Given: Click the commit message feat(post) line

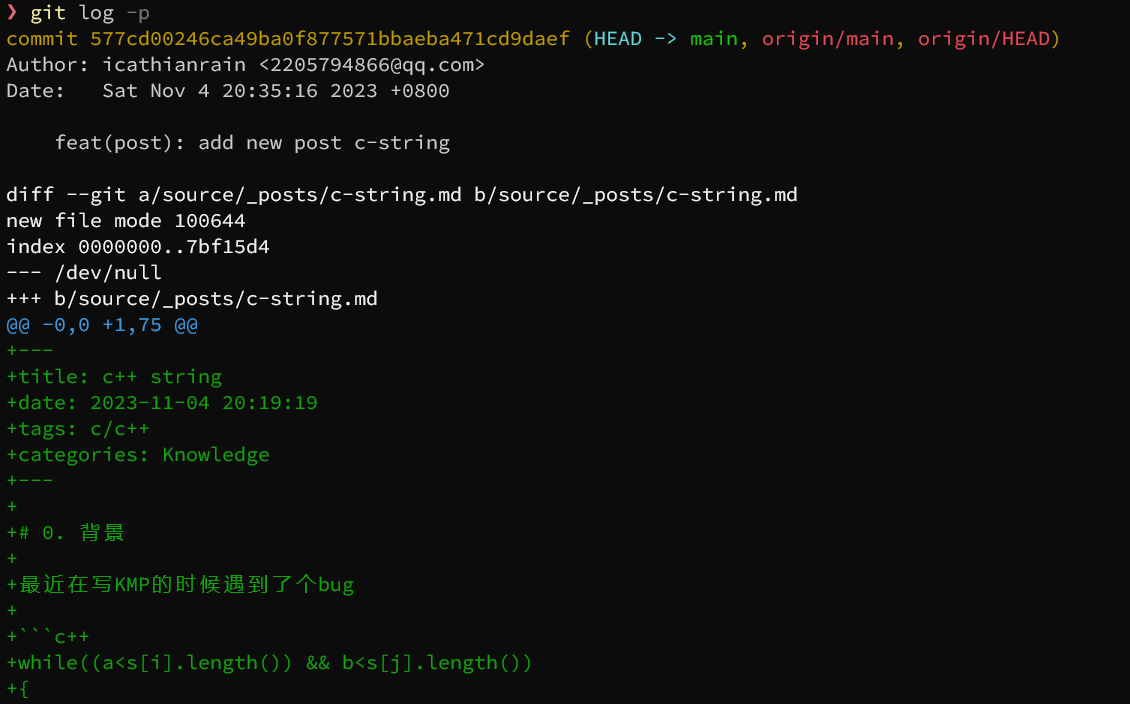Looking at the screenshot, I should (x=252, y=143).
